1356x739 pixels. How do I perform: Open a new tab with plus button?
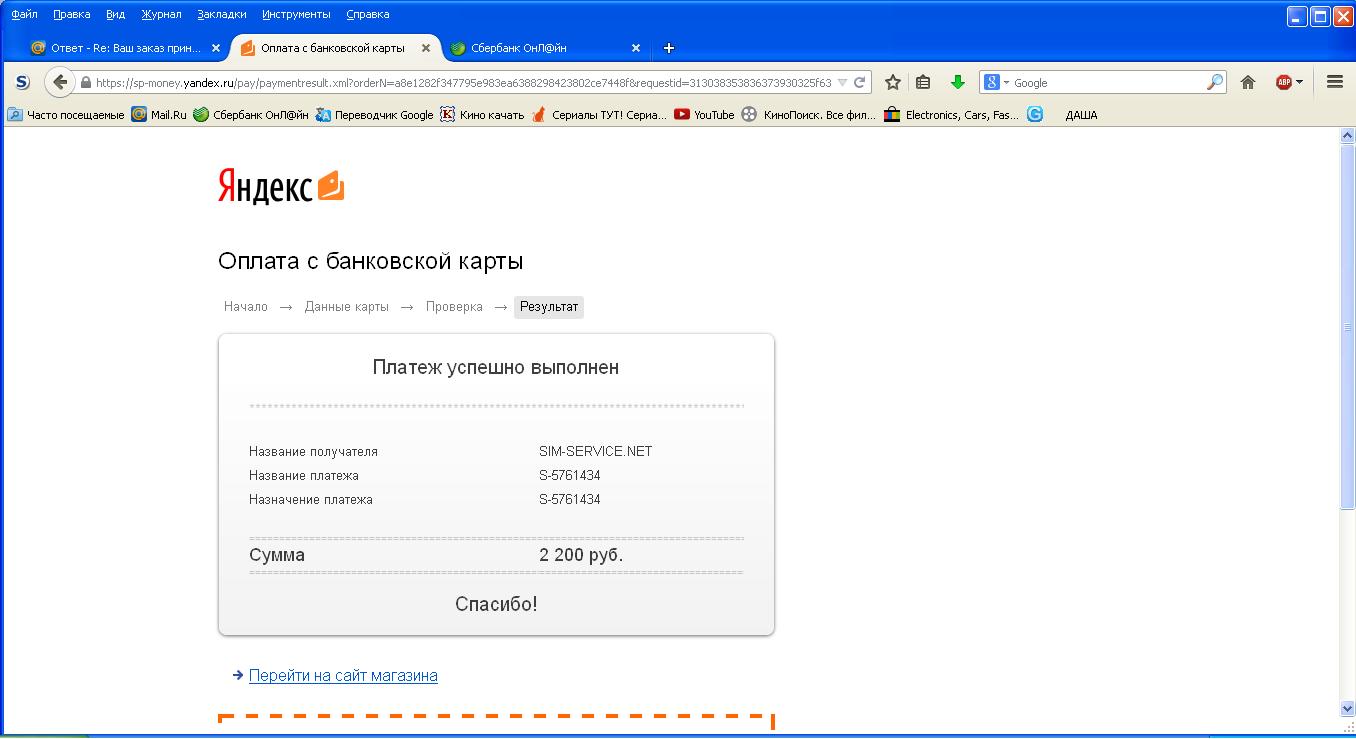pyautogui.click(x=669, y=48)
